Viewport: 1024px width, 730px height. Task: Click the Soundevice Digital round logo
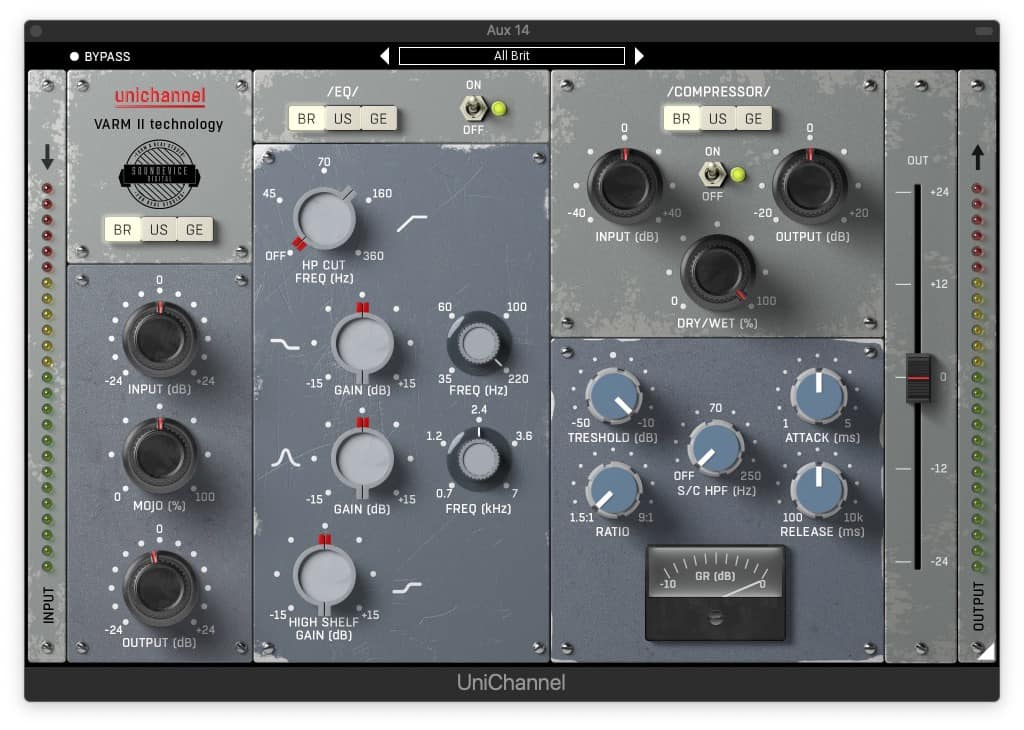[x=159, y=174]
